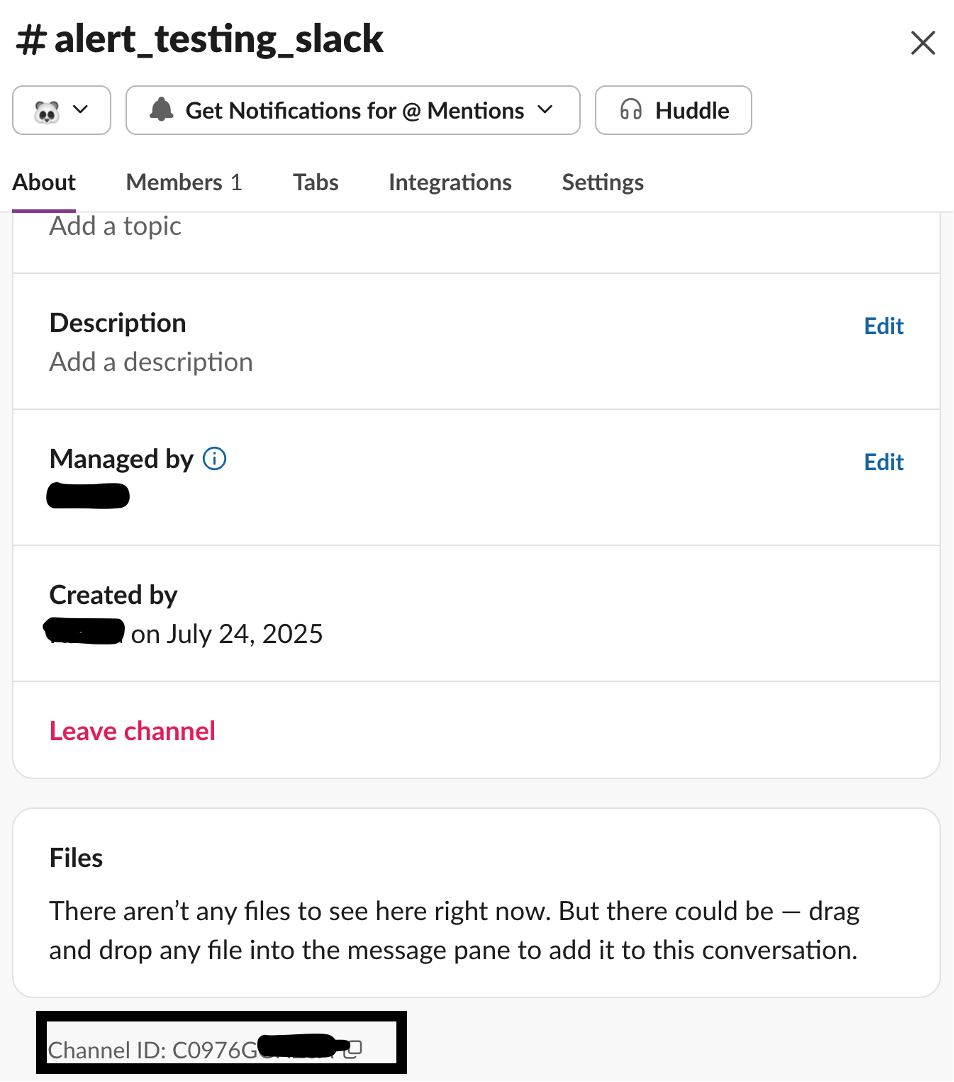The image size is (954, 1082).
Task: Click Leave channel
Action: (x=132, y=731)
